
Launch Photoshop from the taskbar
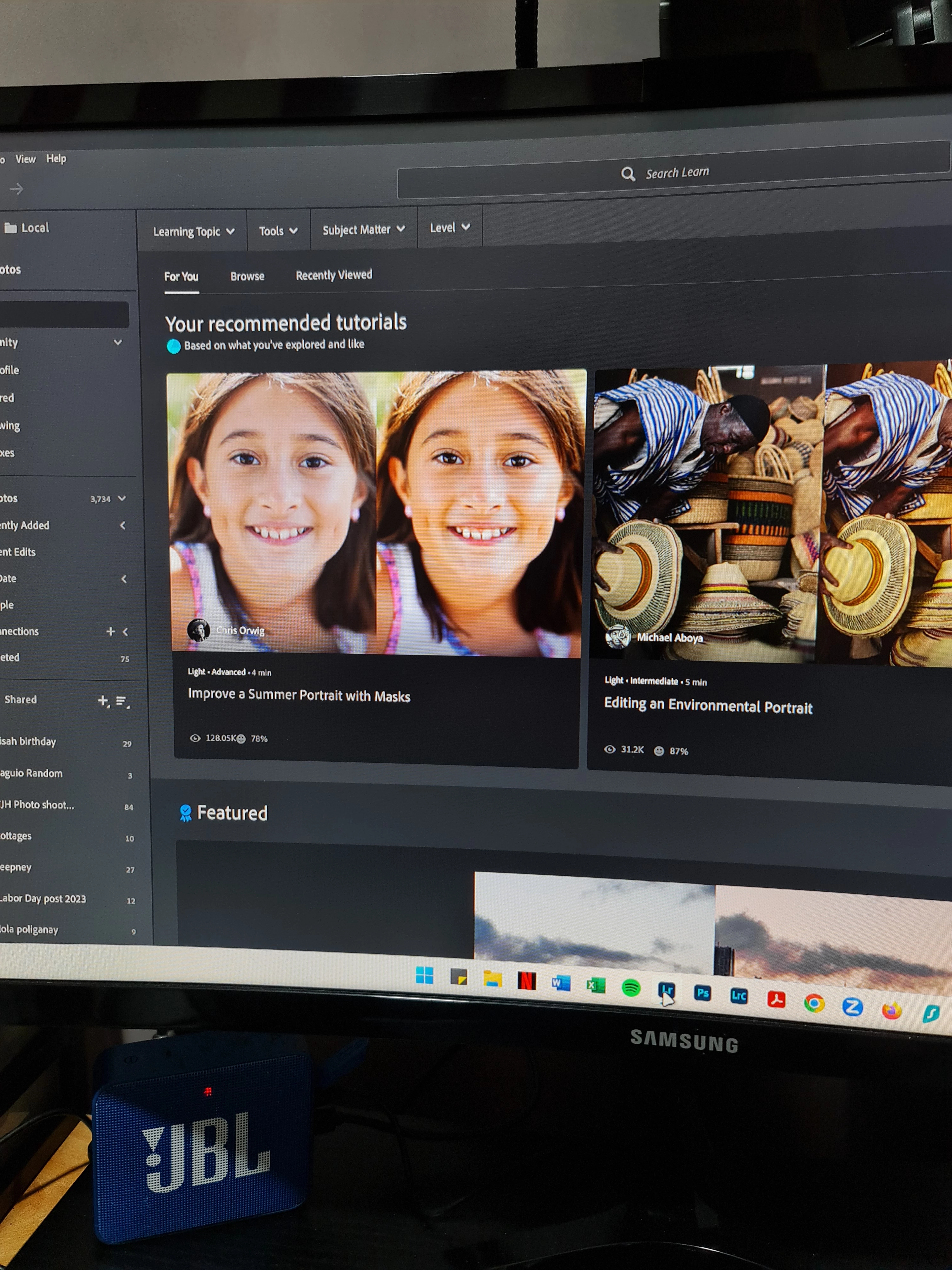tap(702, 993)
